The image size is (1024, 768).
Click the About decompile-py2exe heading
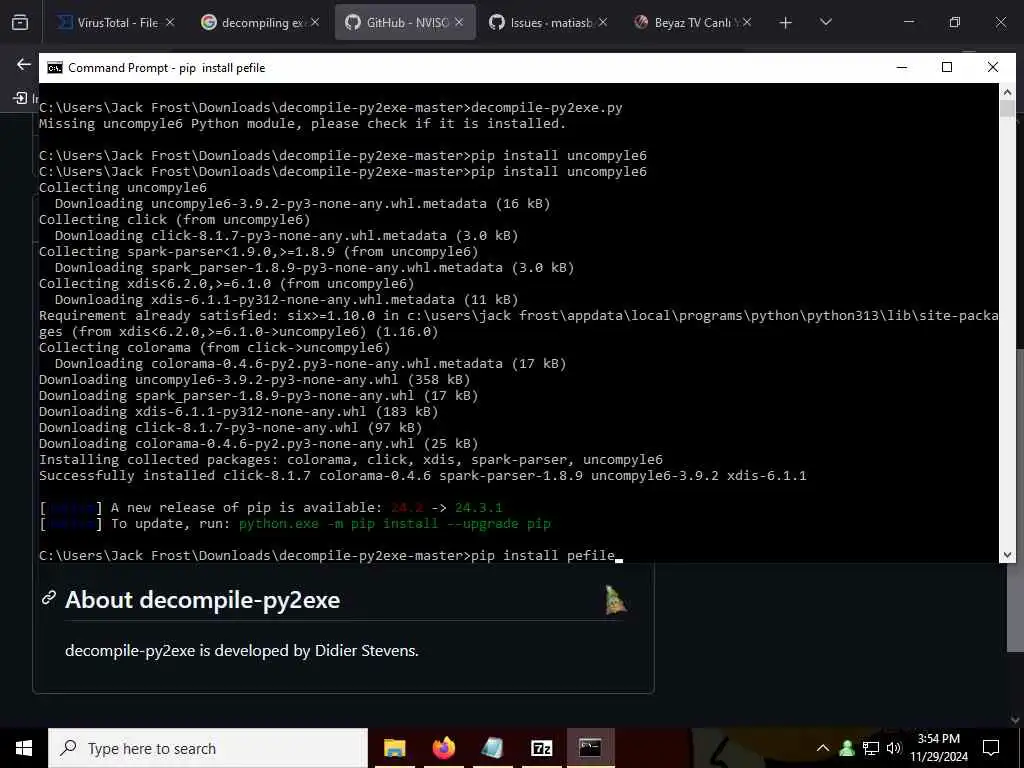coord(202,600)
